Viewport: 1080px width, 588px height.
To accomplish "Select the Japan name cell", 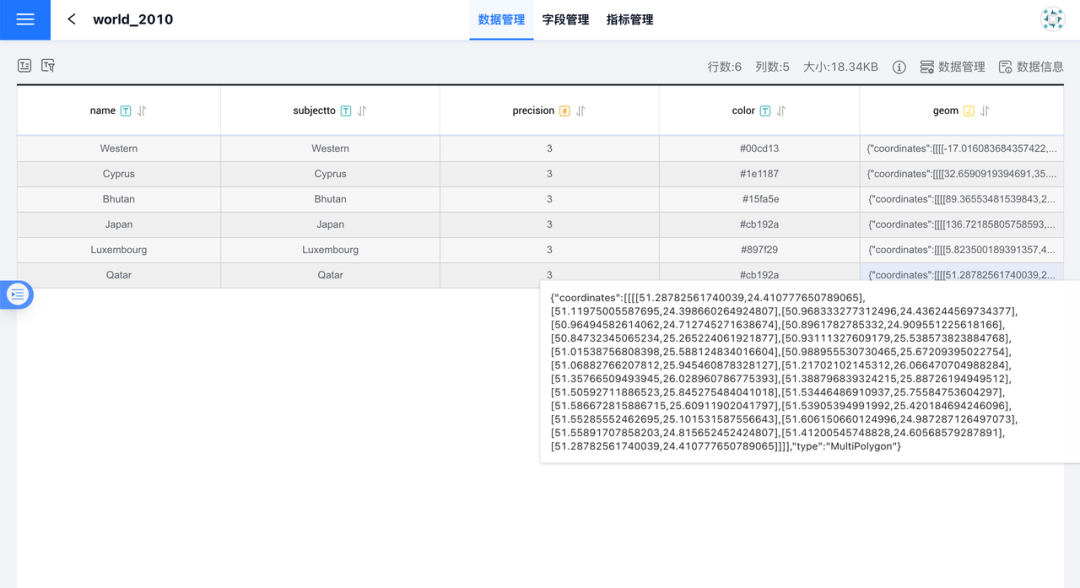I will pos(118,224).
